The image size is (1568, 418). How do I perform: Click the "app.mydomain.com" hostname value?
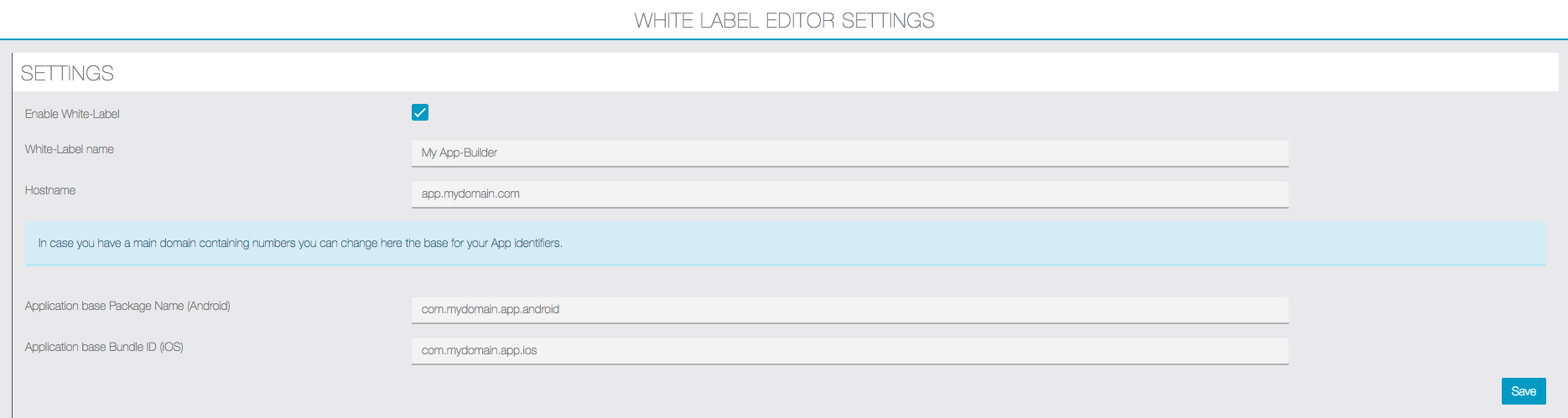tap(470, 194)
